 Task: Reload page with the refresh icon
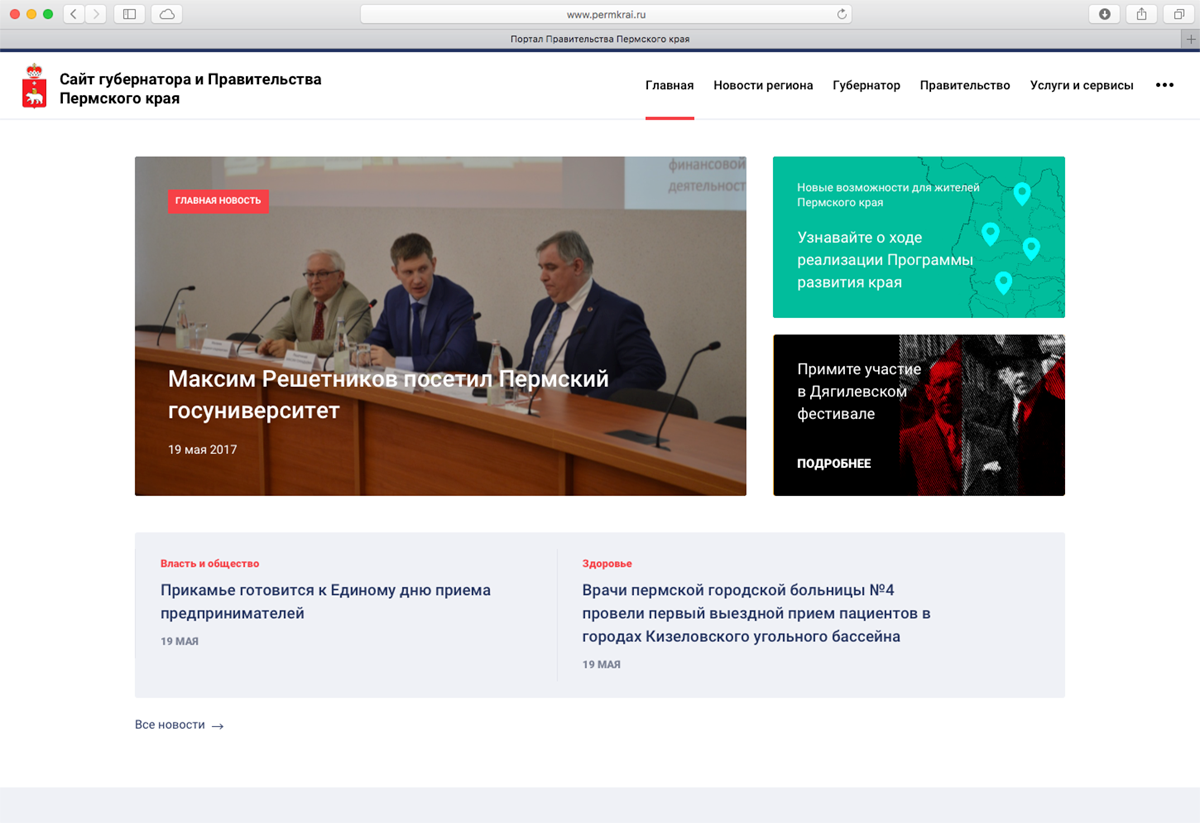842,14
